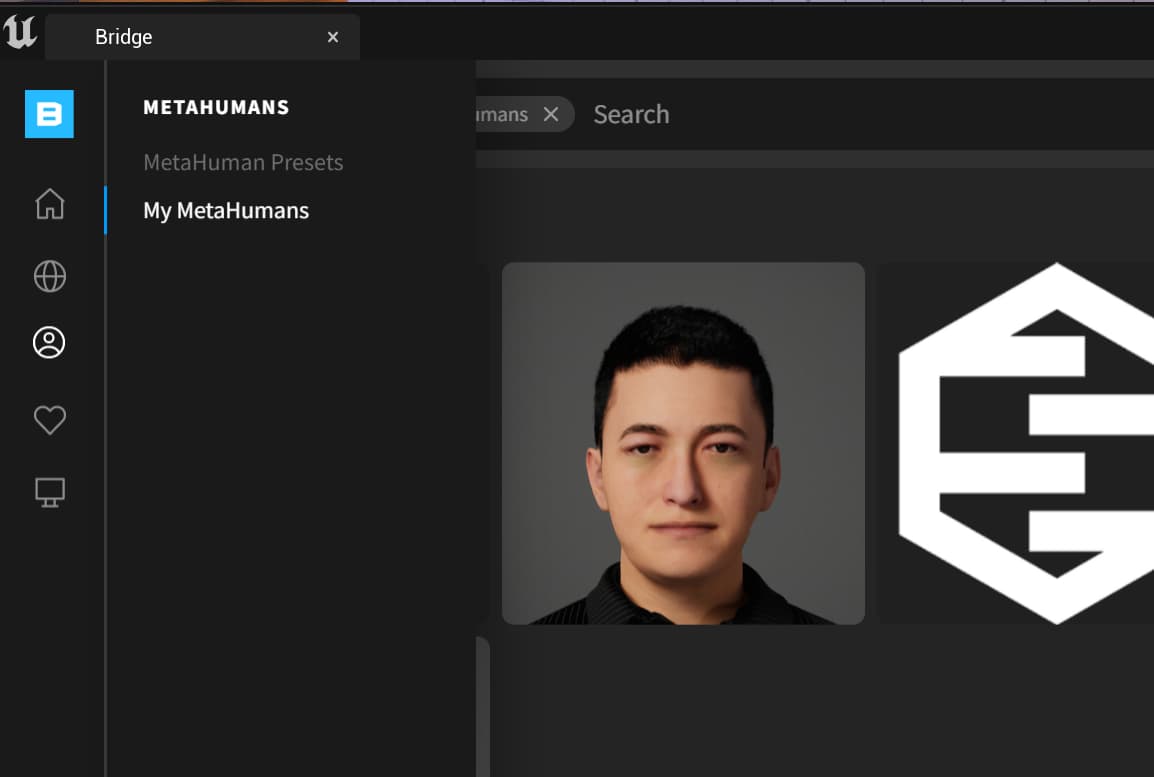Select the MetaHumans person icon
The width and height of the screenshot is (1154, 777).
pyautogui.click(x=49, y=343)
